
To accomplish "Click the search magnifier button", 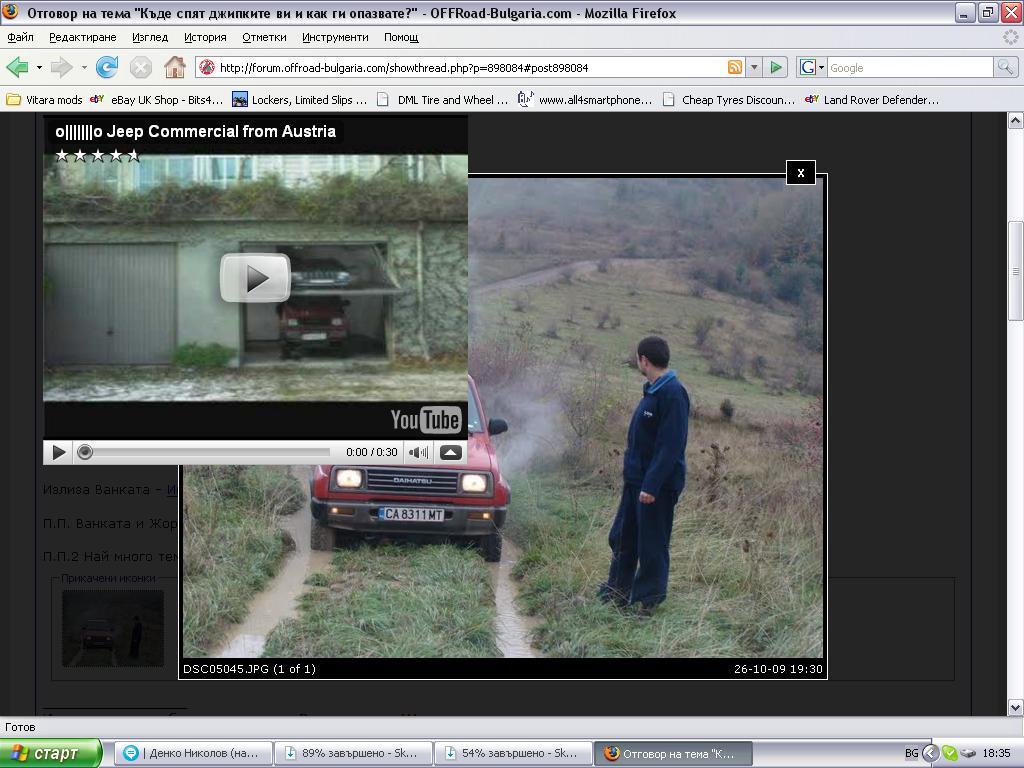I will pos(1005,67).
